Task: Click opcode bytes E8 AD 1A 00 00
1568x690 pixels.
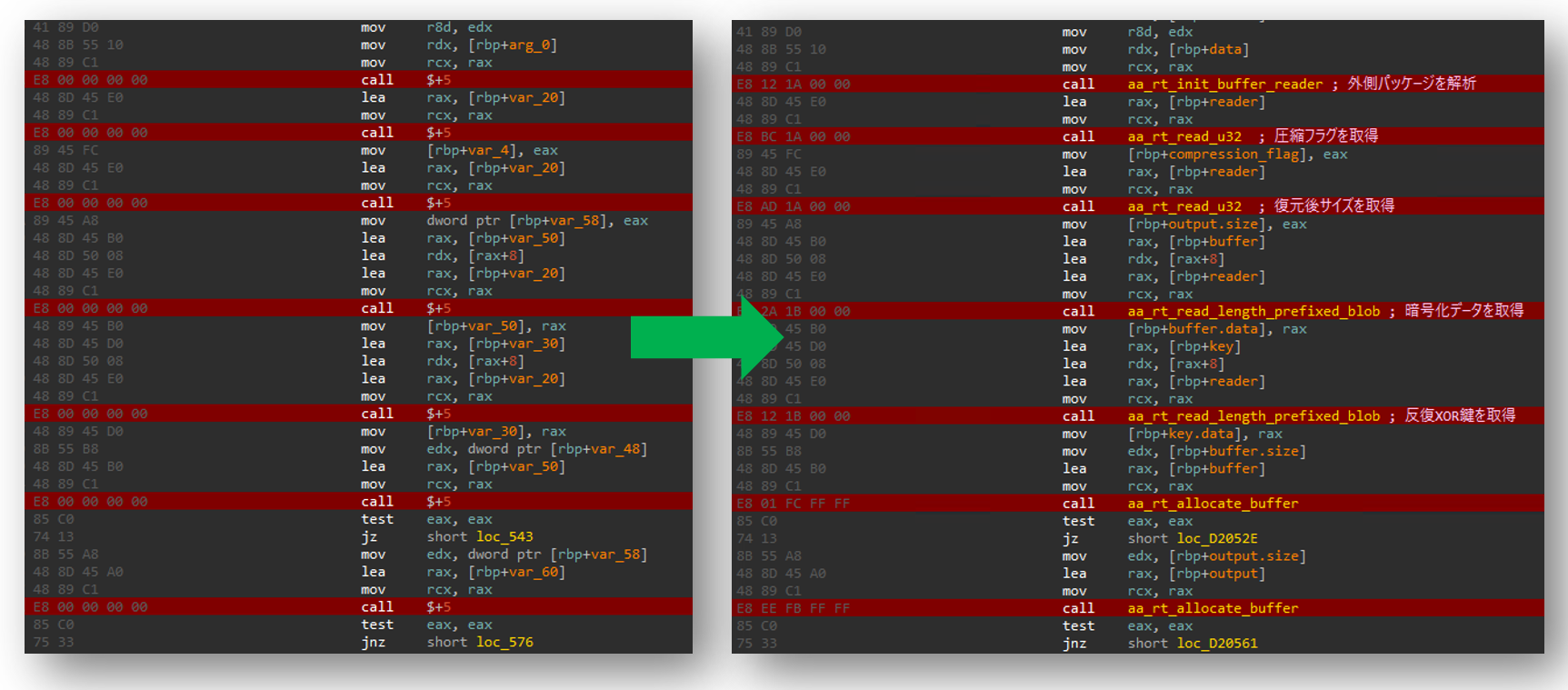Action: coord(794,207)
